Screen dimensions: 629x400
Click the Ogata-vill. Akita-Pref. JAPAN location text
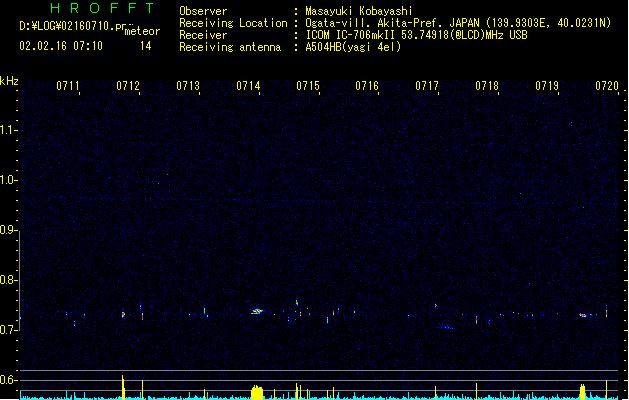(x=392, y=23)
